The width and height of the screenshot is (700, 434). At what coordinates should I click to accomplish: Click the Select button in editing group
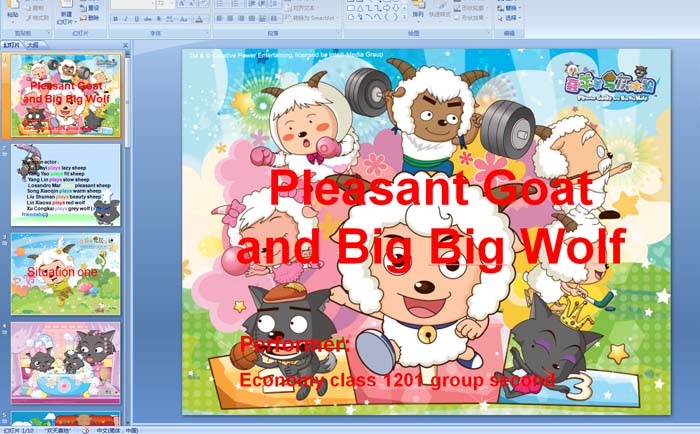[x=509, y=18]
